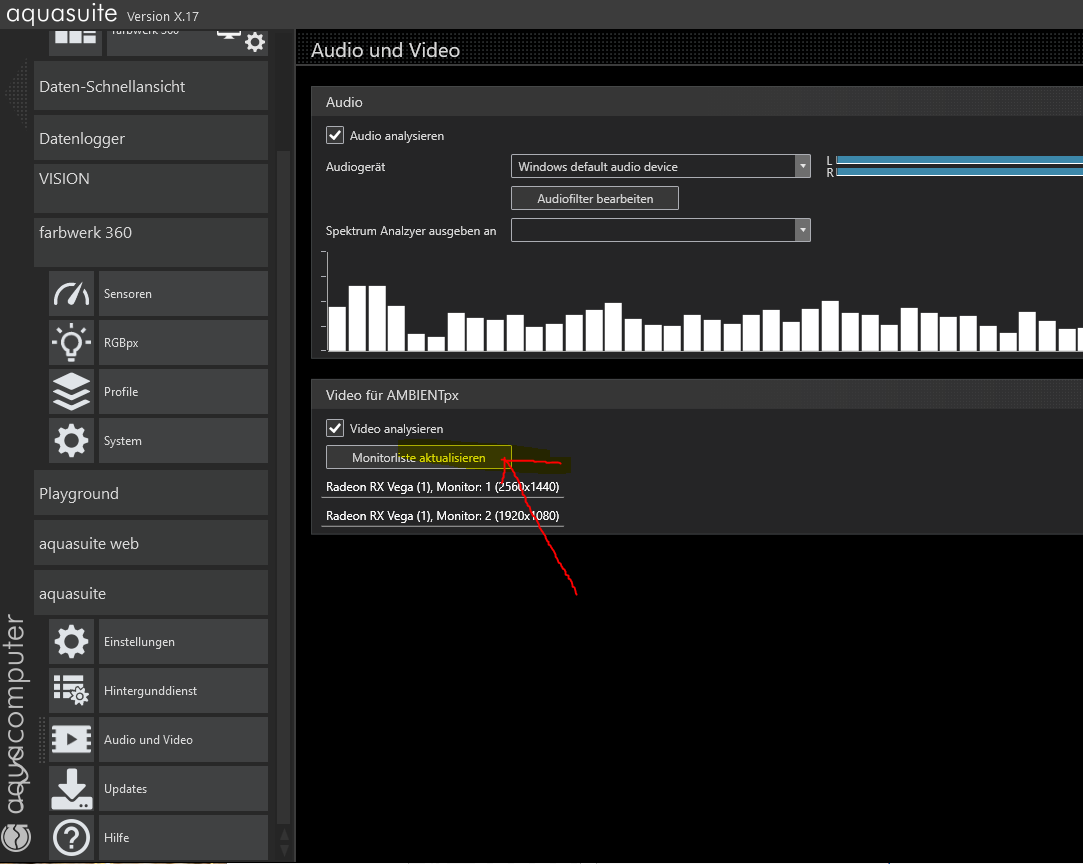Collapse the farbwerk 360 section
Viewport: 1083px width, 864px height.
(x=151, y=242)
